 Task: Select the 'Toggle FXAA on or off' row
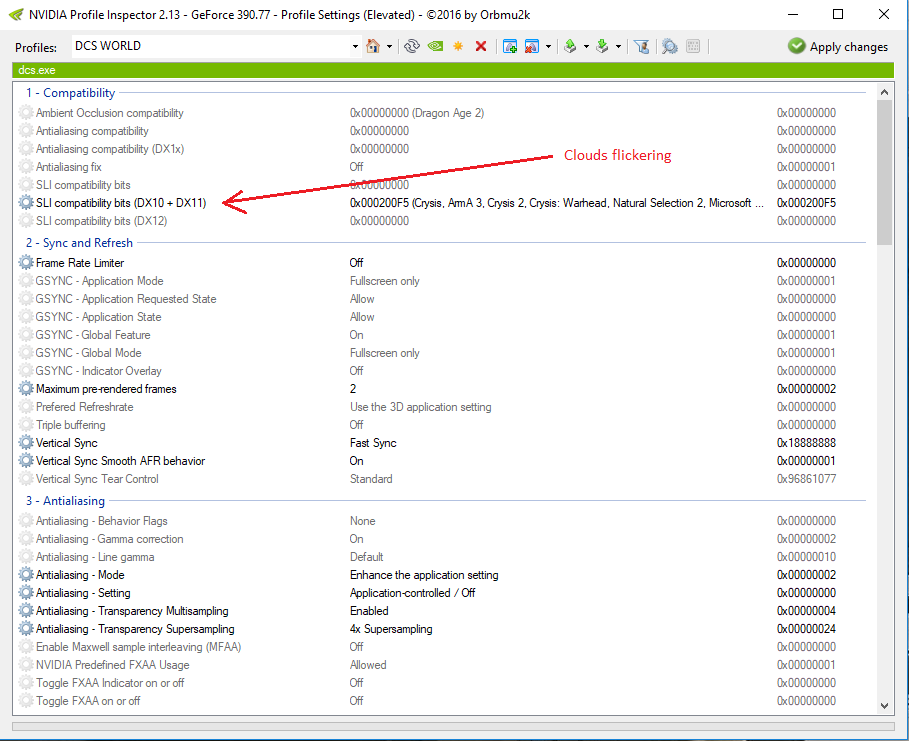click(x=443, y=700)
